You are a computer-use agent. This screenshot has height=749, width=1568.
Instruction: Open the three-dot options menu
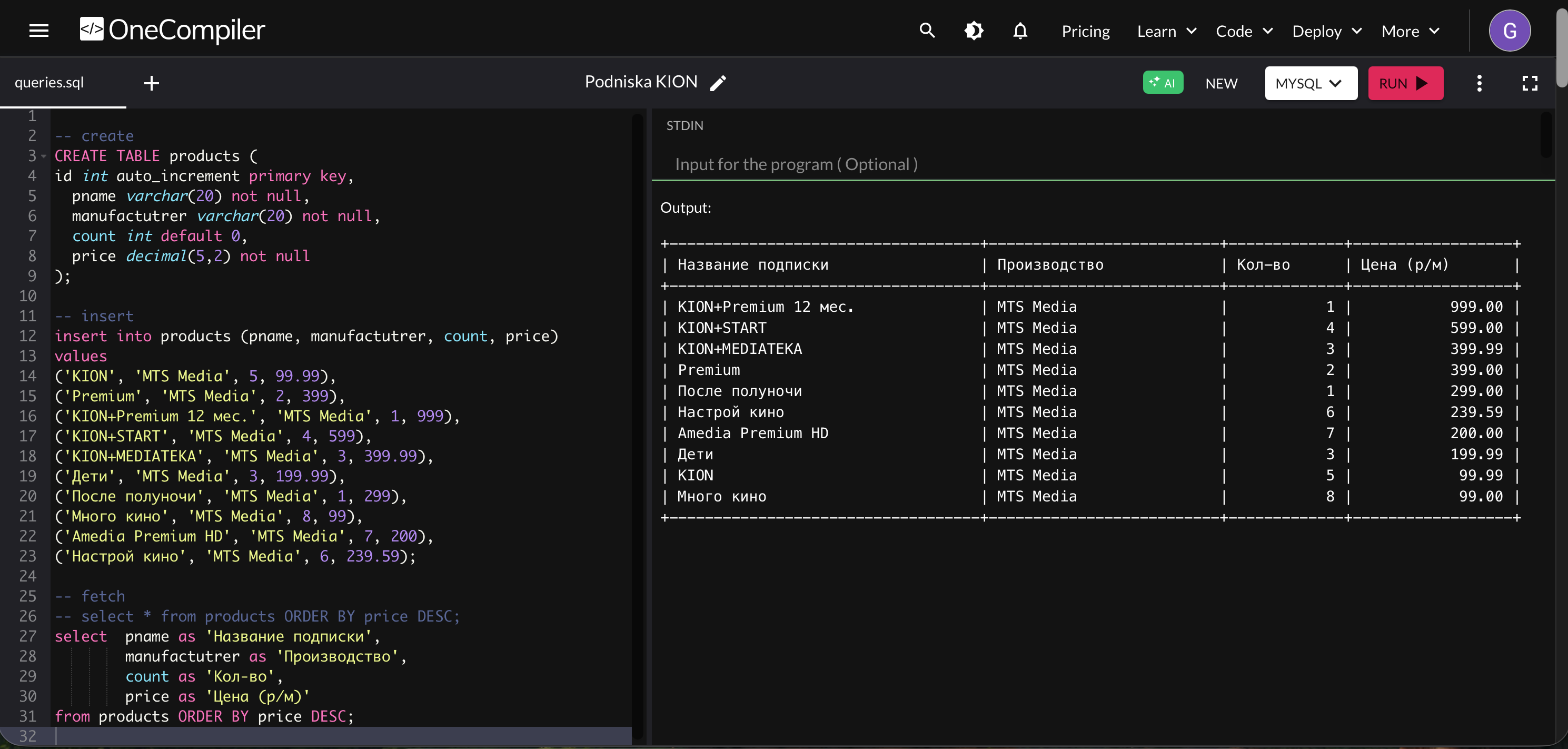click(x=1479, y=83)
